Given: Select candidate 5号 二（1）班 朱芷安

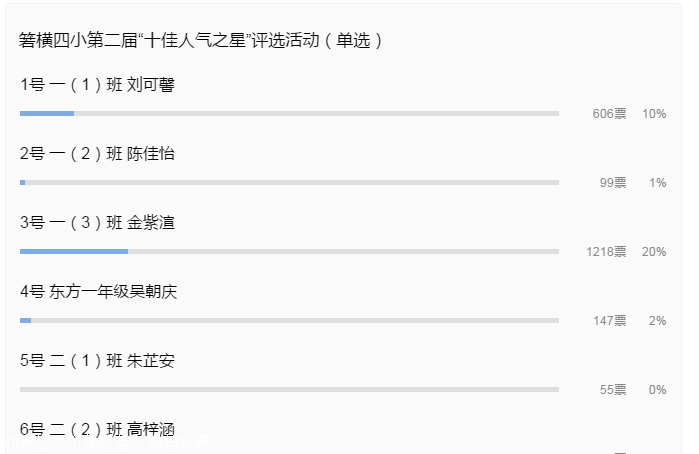Looking at the screenshot, I should (97, 361).
